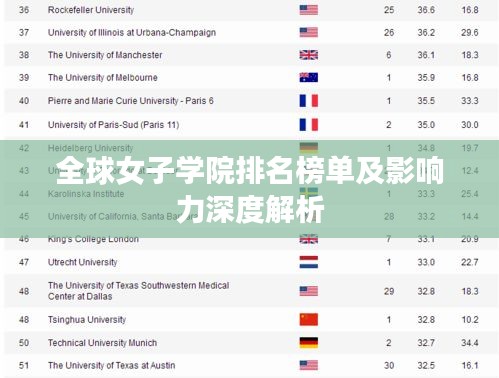Open the Rockefeller University entry
Screen dimensions: 499x378
tap(91, 10)
